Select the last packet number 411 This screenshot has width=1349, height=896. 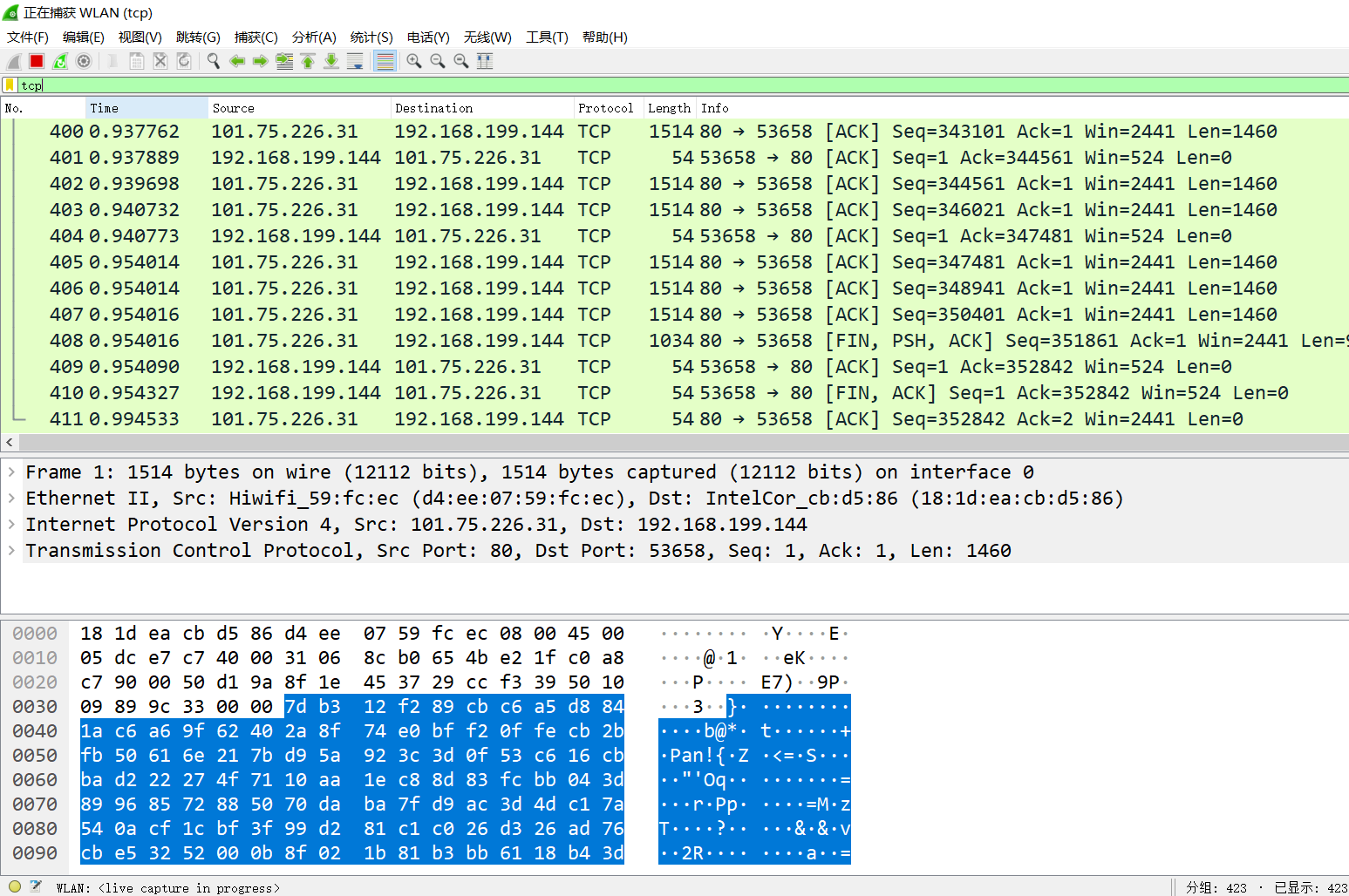tap(675, 418)
